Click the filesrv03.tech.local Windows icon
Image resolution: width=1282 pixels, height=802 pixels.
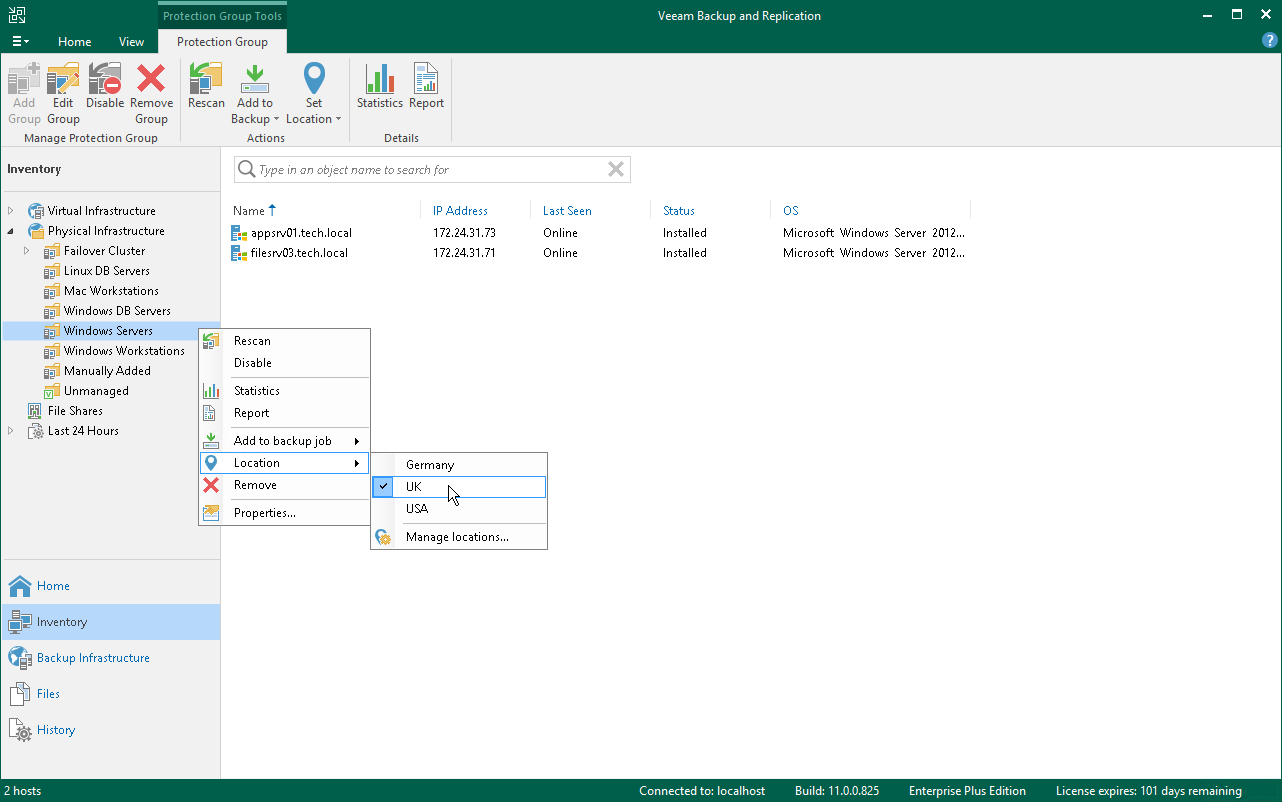click(240, 253)
